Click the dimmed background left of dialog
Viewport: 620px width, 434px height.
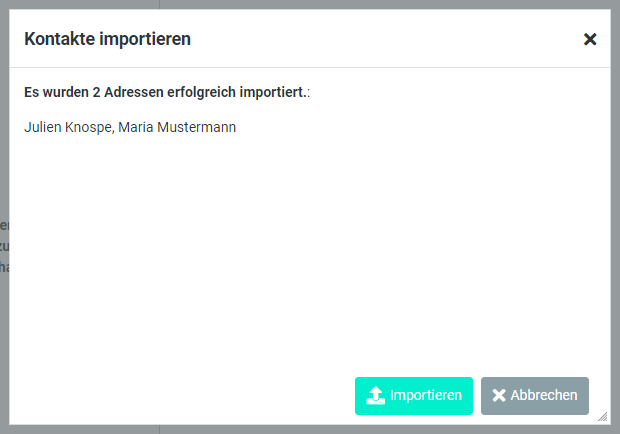click(x=4, y=300)
